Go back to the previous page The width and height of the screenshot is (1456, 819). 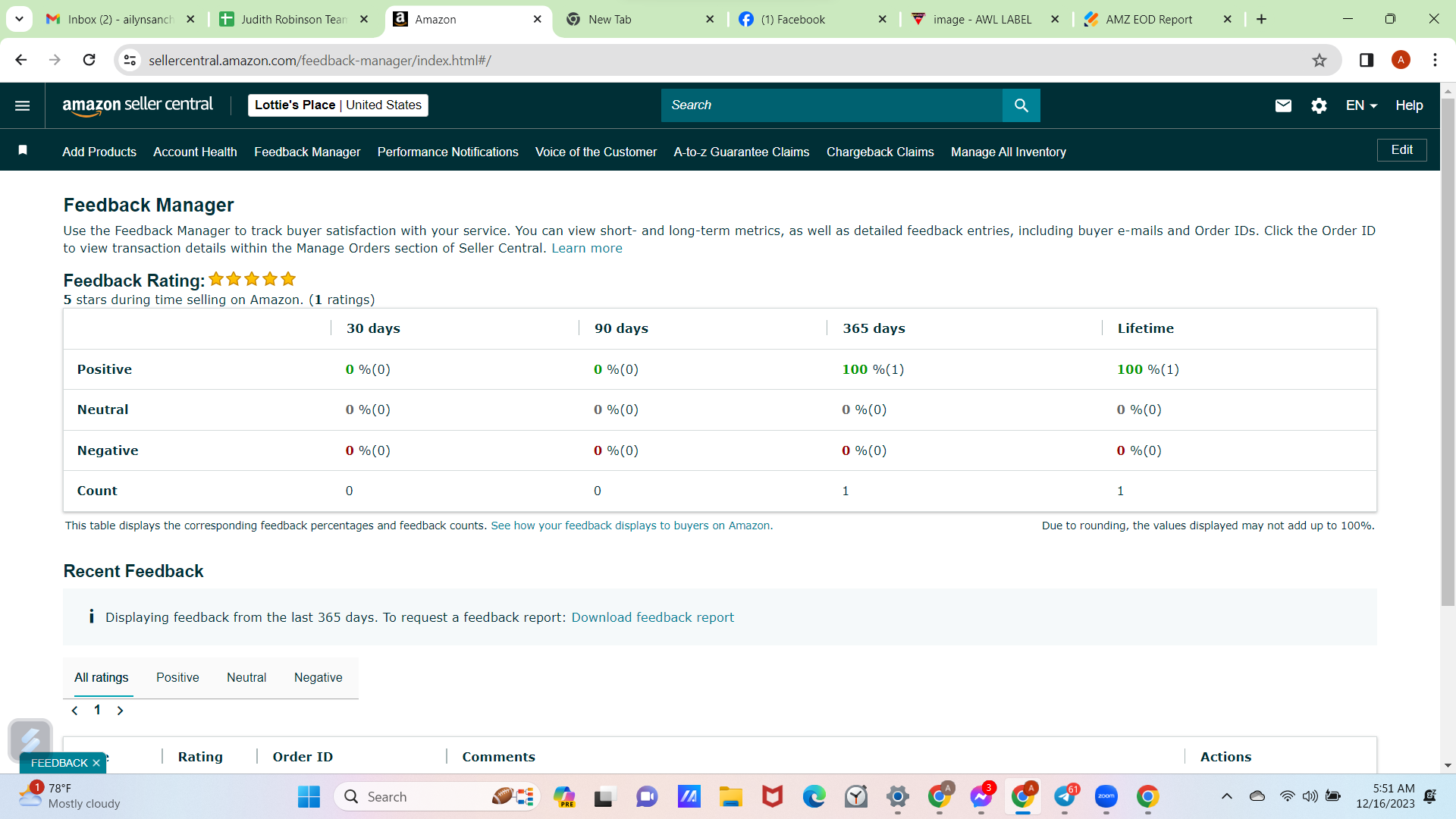click(x=21, y=60)
